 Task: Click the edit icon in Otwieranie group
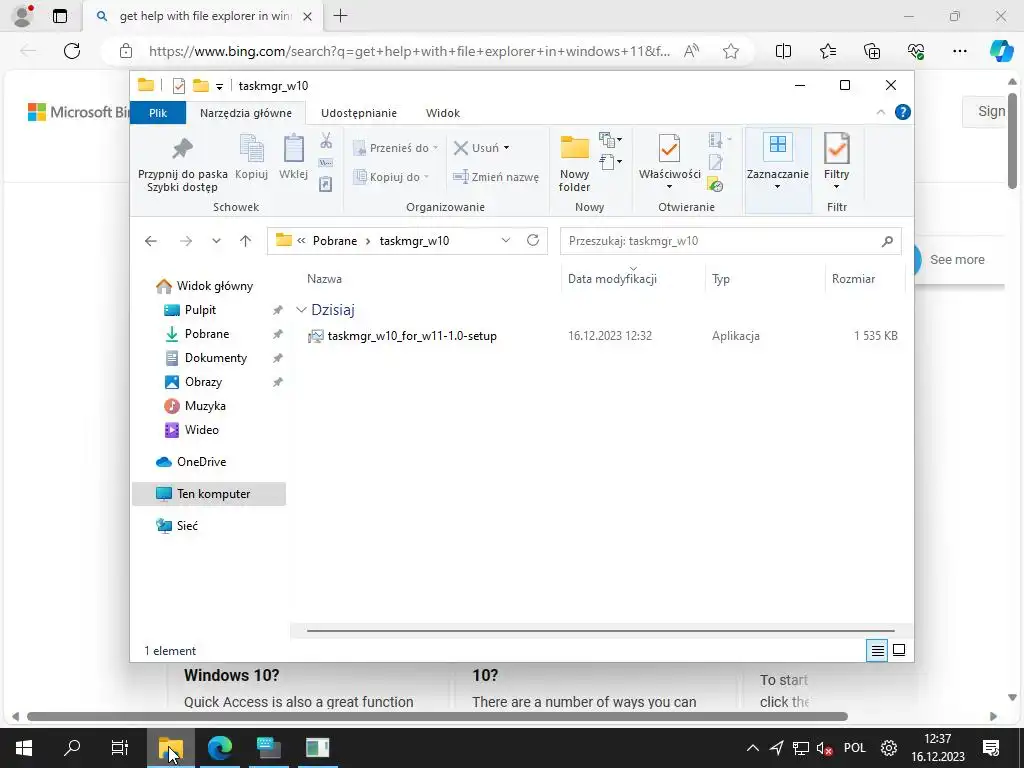tap(716, 163)
